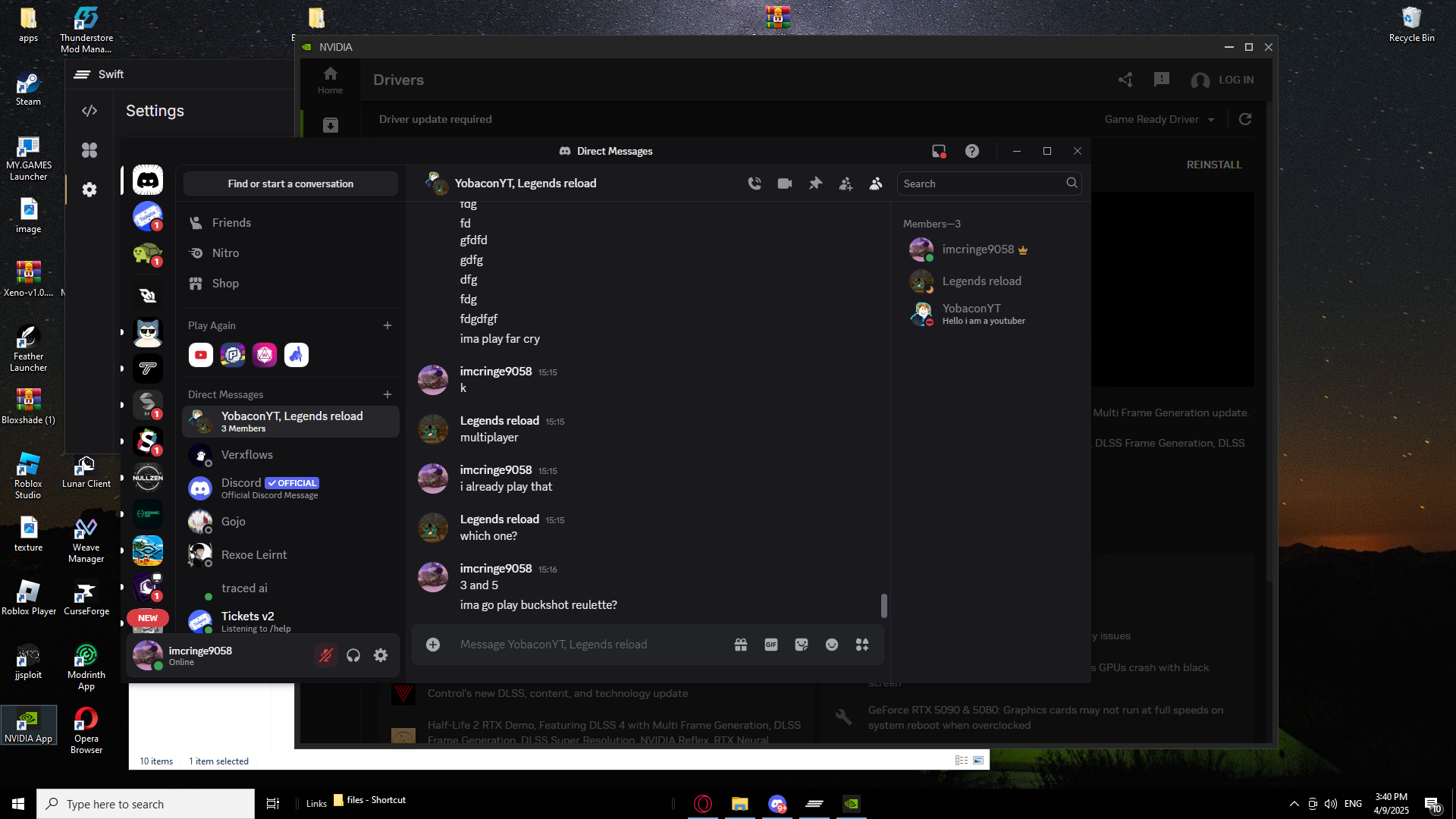This screenshot has width=1456, height=819.
Task: Open the volume control in system tray
Action: click(1331, 804)
